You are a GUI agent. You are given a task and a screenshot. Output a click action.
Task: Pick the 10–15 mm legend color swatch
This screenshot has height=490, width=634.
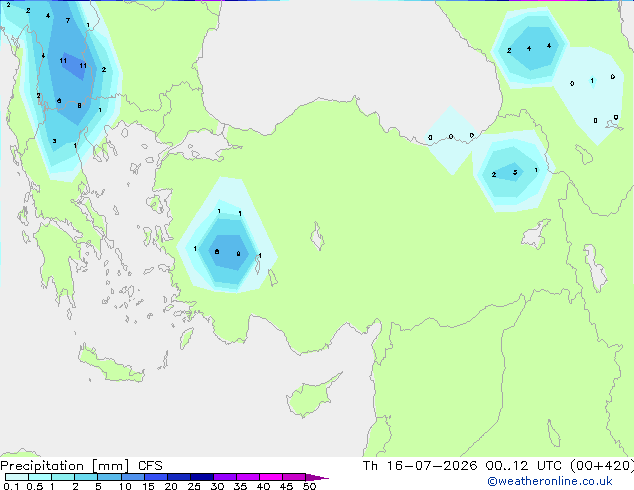132,477
